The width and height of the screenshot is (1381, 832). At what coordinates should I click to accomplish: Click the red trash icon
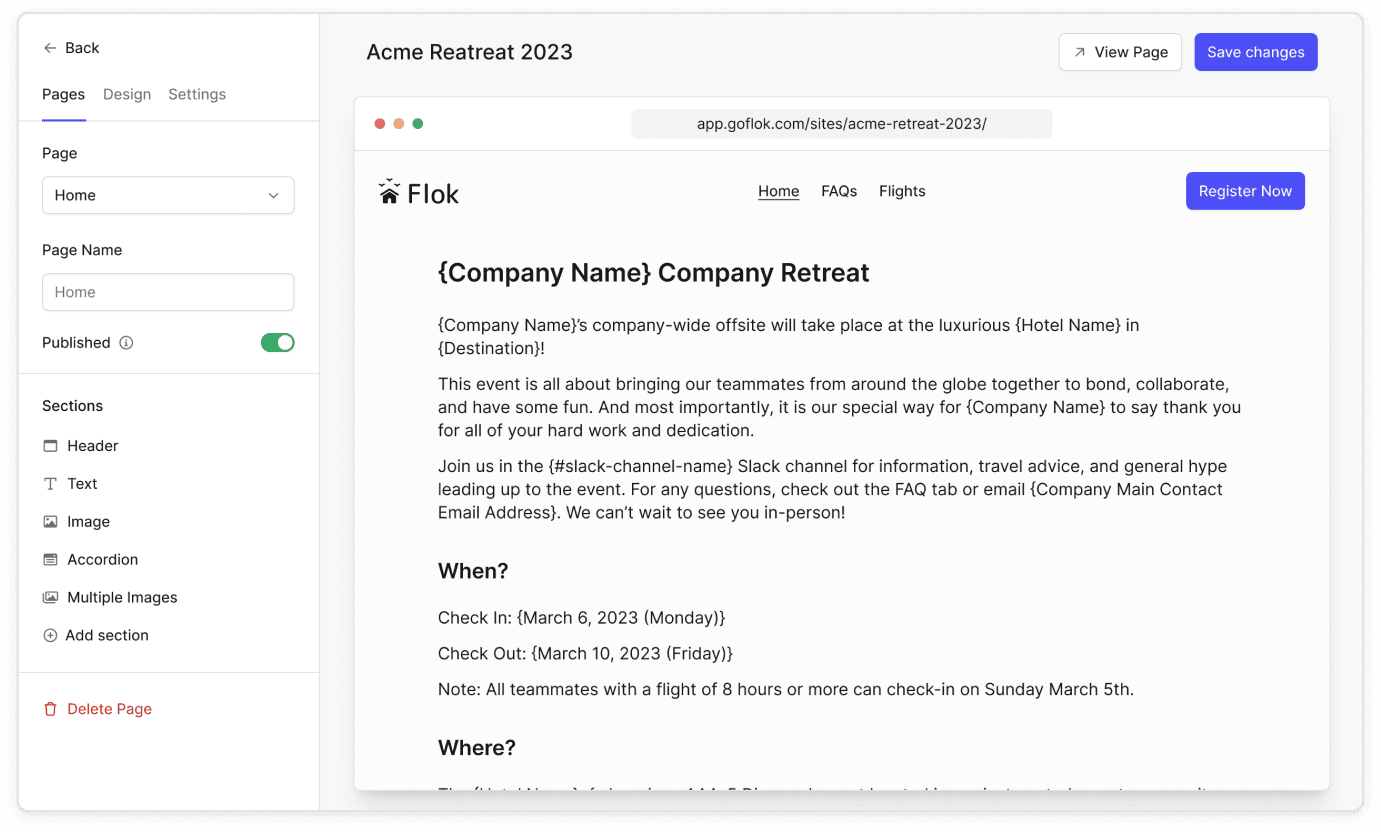click(50, 709)
